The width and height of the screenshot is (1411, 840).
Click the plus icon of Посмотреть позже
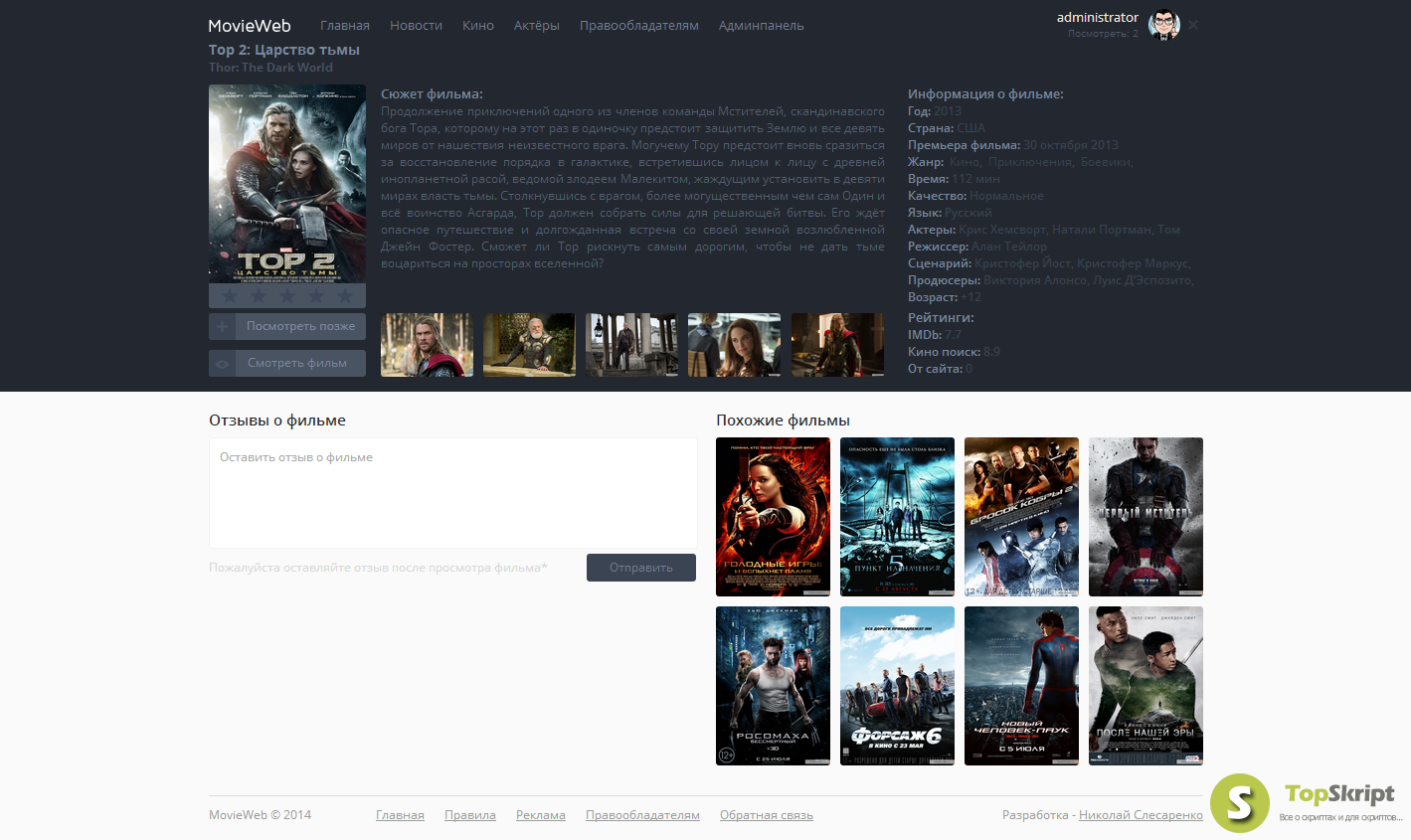coord(222,326)
